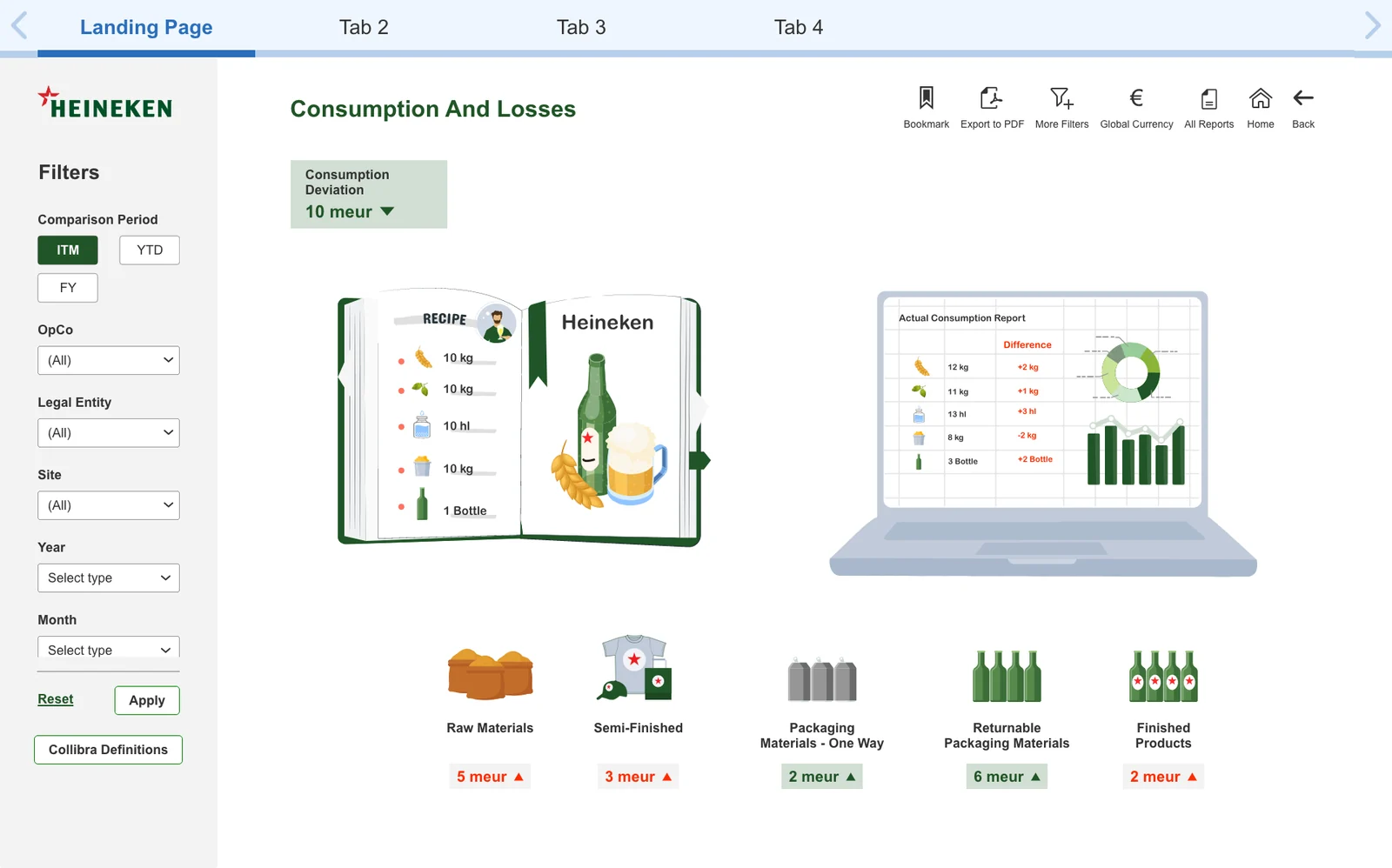Image resolution: width=1392 pixels, height=868 pixels.
Task: Click the Returnable Packaging 6 meur badge
Action: 1007,777
